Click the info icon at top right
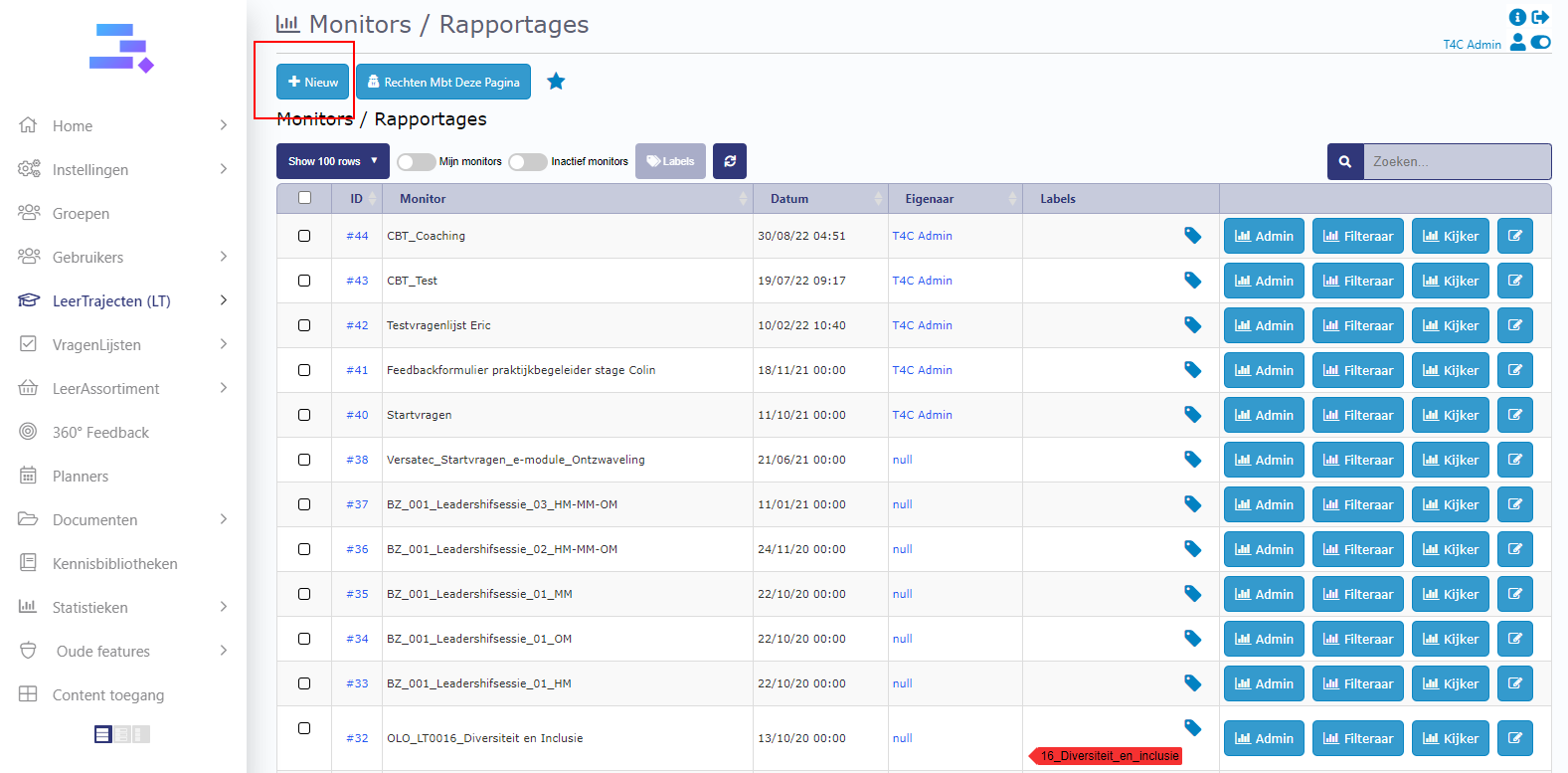Image resolution: width=1568 pixels, height=773 pixels. tap(1516, 17)
